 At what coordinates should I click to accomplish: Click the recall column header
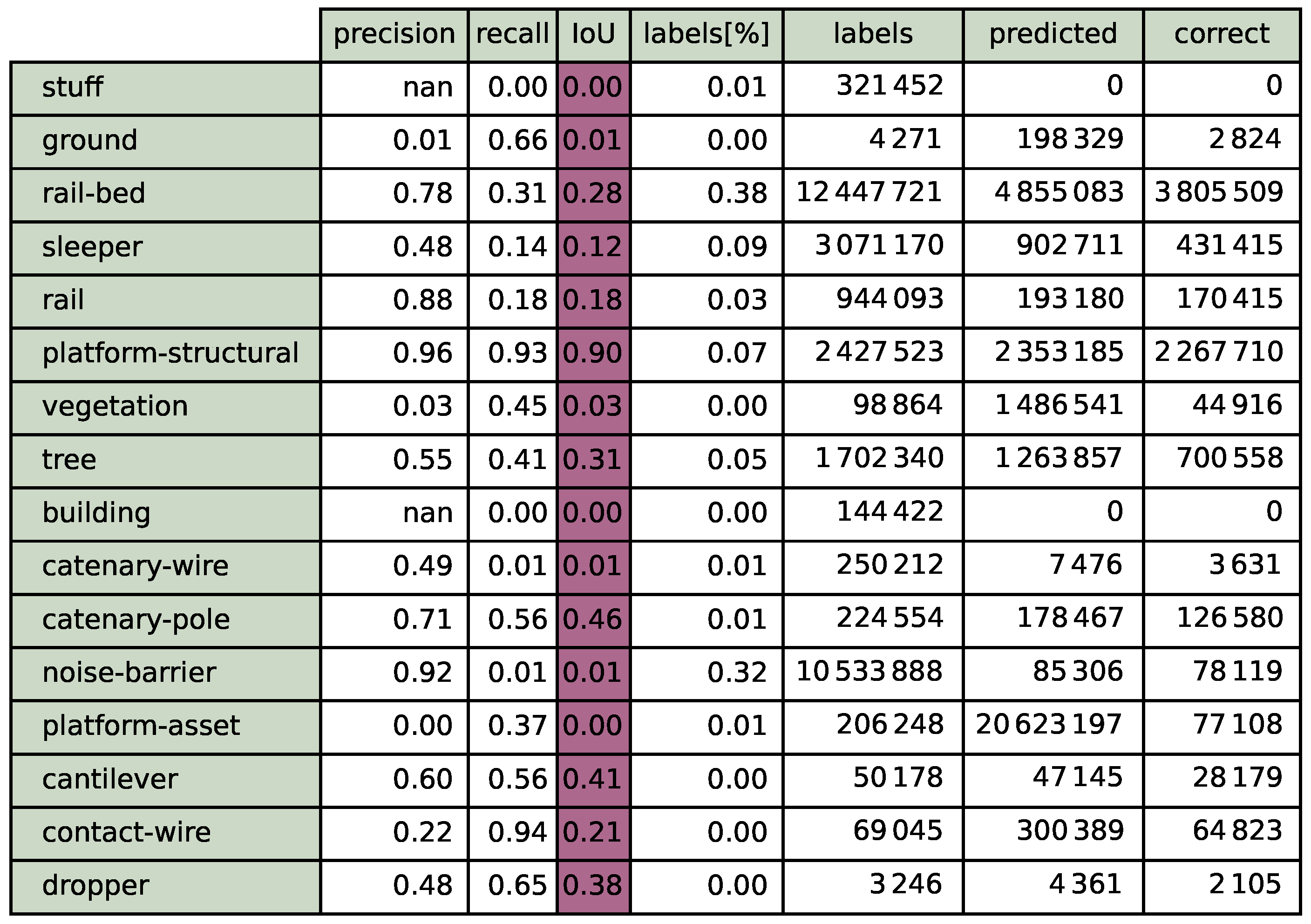[512, 34]
